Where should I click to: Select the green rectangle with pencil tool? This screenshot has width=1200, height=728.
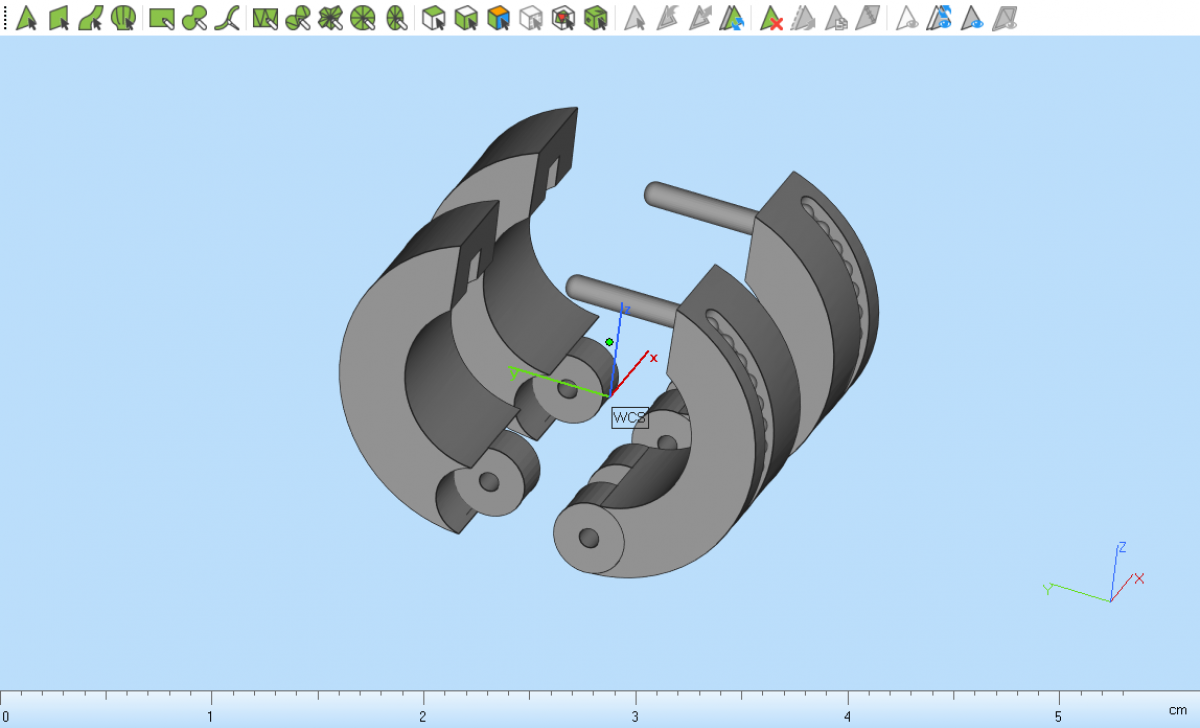pyautogui.click(x=161, y=17)
